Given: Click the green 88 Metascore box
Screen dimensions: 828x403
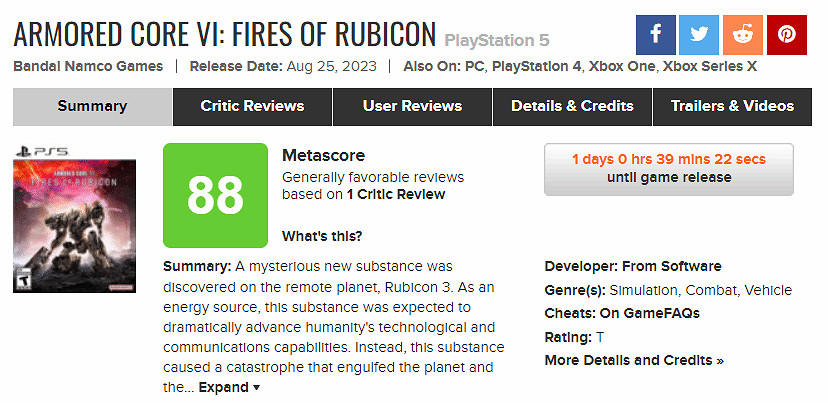Looking at the screenshot, I should pyautogui.click(x=215, y=195).
